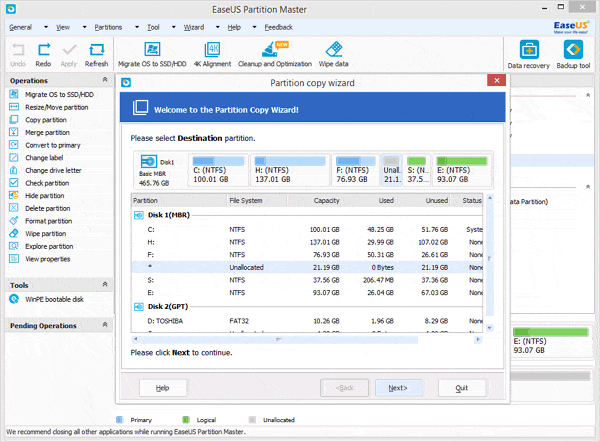Open the Help menu dropdown arrow
The width and height of the screenshot is (600, 442).
(254, 27)
